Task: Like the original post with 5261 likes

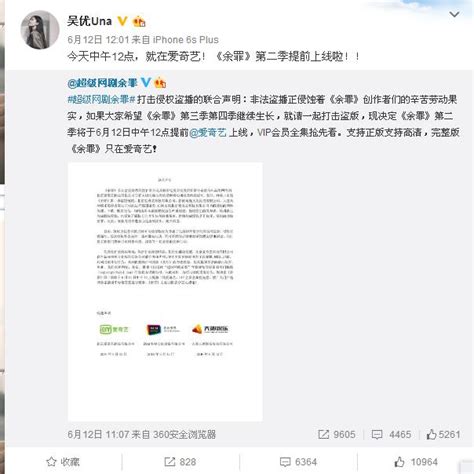Action: point(443,434)
